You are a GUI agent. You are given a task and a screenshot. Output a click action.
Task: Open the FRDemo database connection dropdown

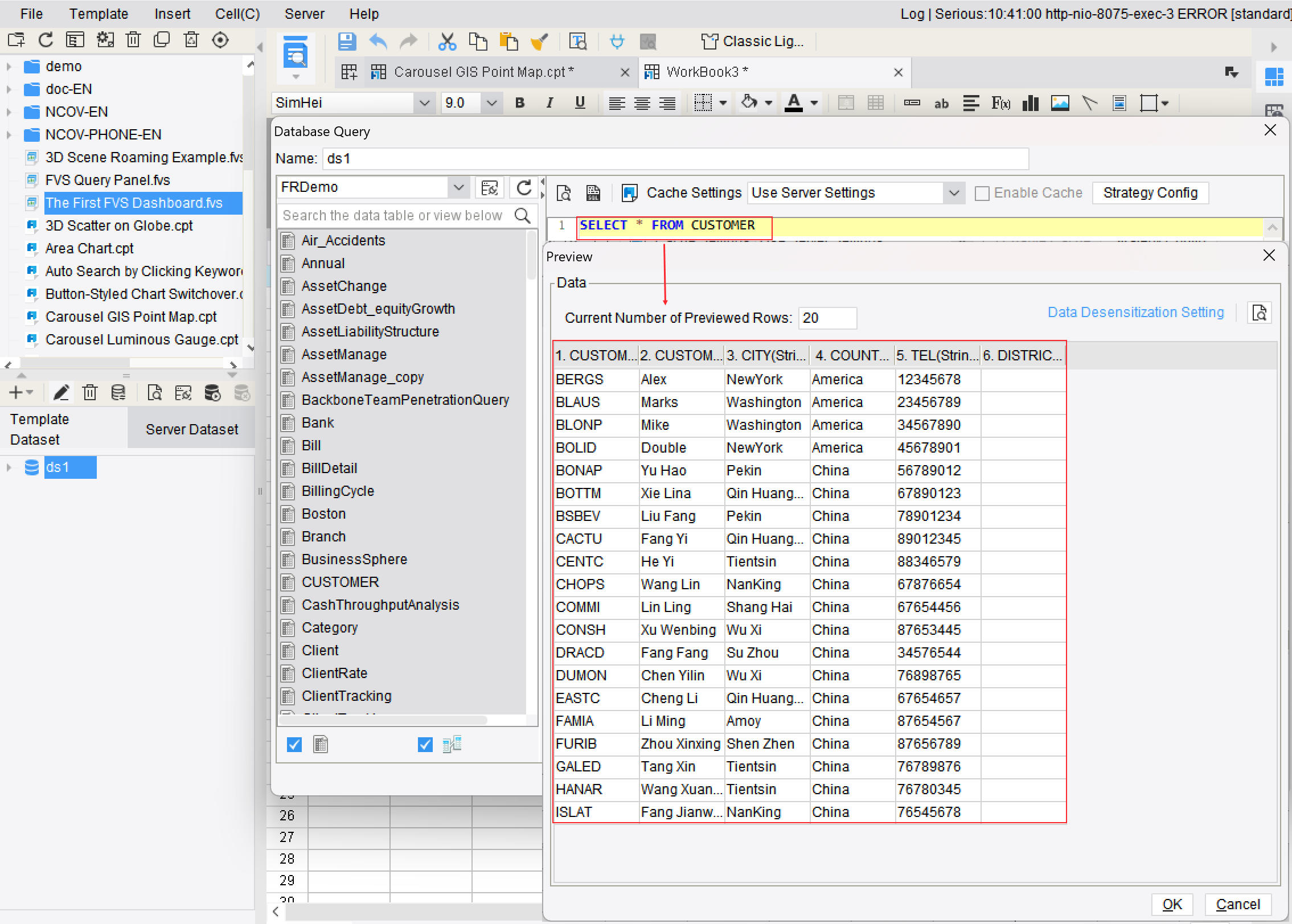click(459, 187)
